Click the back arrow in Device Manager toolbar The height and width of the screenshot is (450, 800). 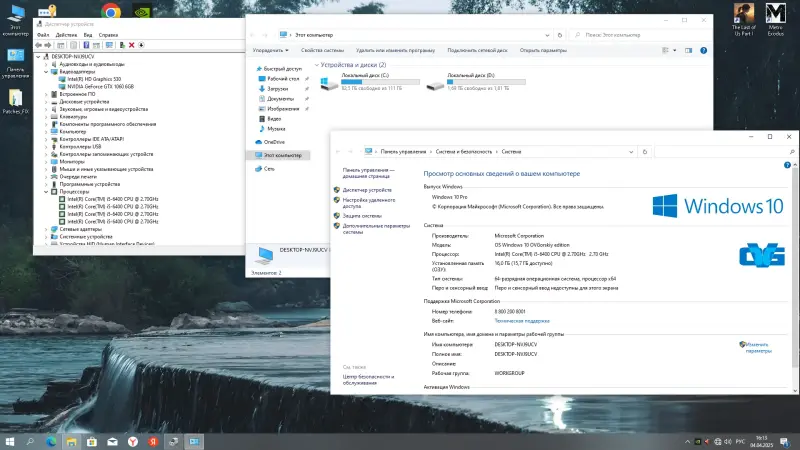38,45
